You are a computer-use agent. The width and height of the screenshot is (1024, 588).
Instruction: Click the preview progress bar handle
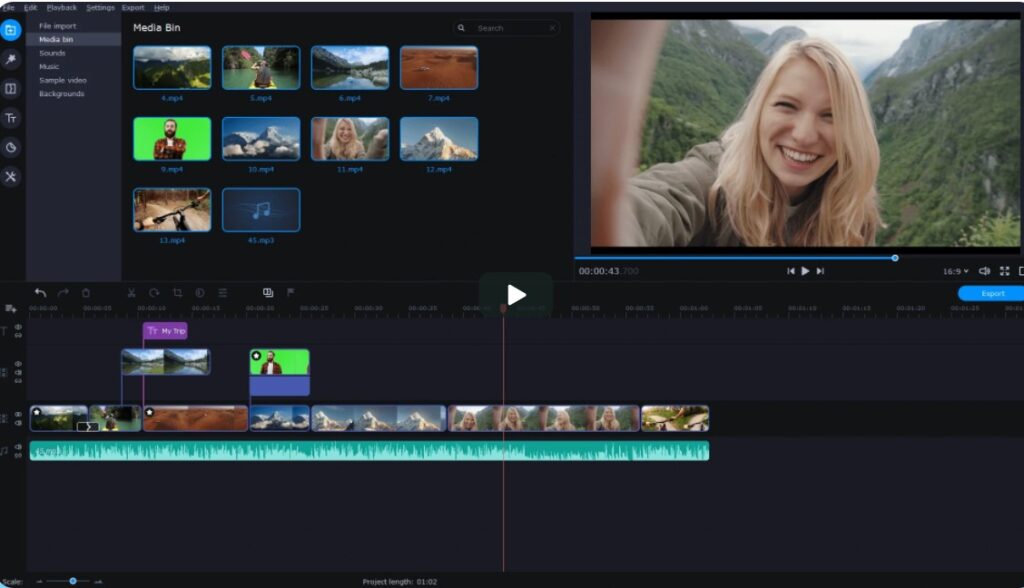[895, 258]
